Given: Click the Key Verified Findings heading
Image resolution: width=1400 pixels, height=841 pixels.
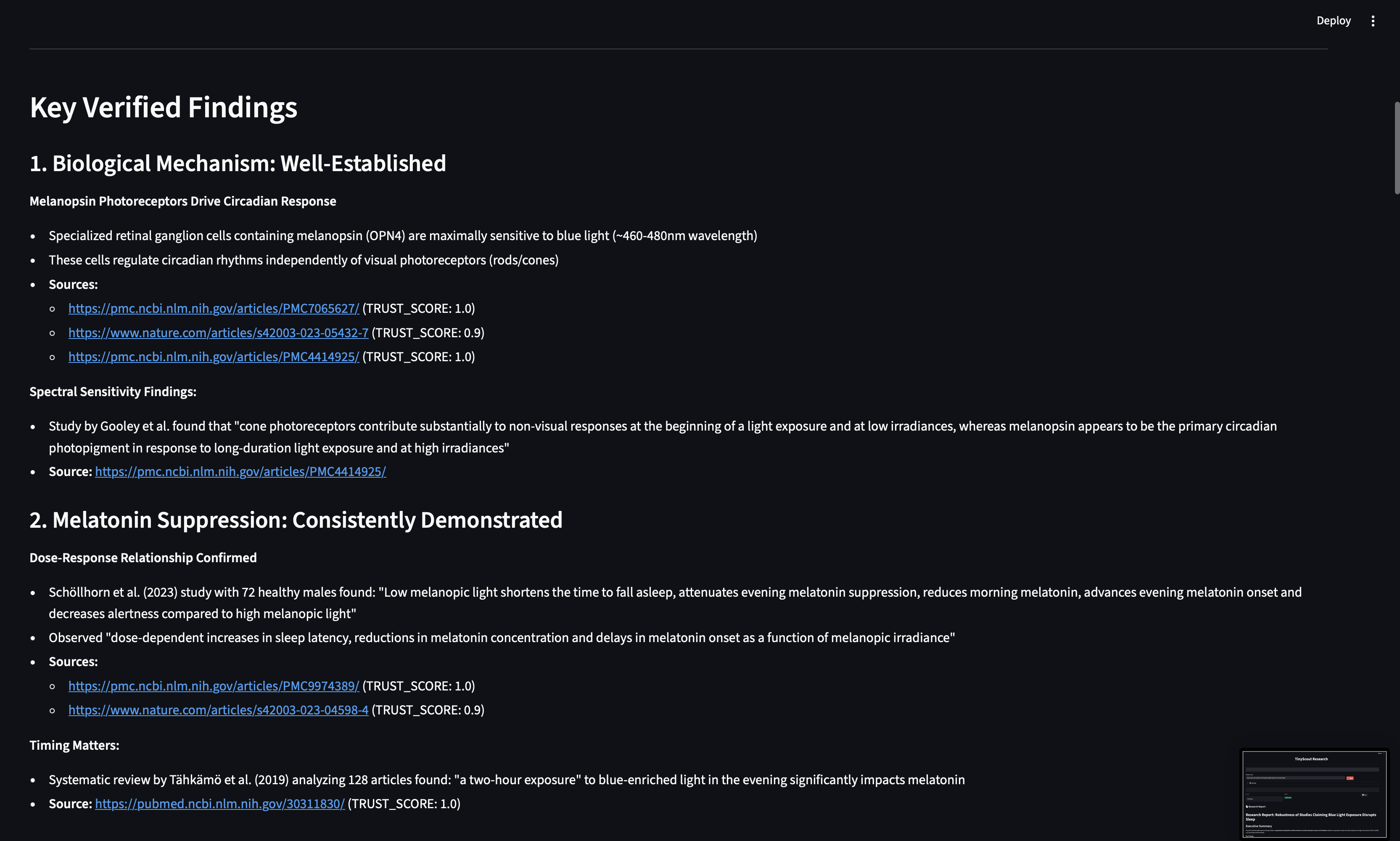Looking at the screenshot, I should [x=163, y=107].
